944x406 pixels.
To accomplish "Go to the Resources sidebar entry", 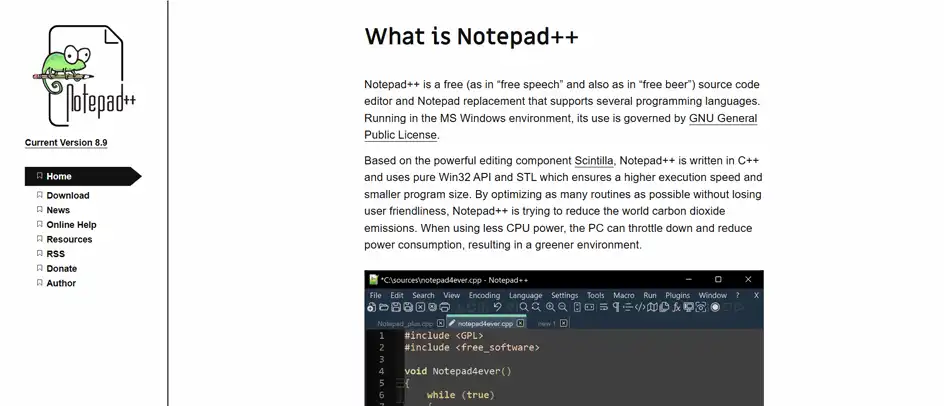I will coord(69,239).
